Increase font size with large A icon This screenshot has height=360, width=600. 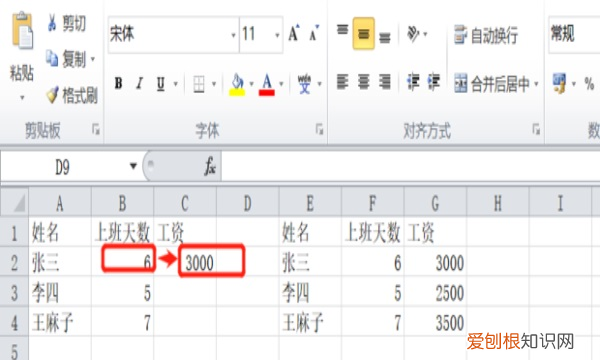(x=294, y=33)
